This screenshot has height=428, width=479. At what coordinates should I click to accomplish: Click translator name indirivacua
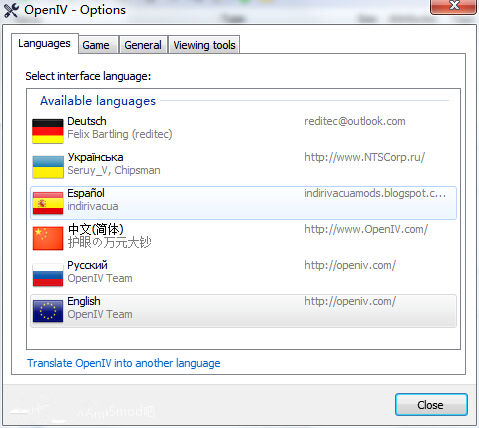93,206
